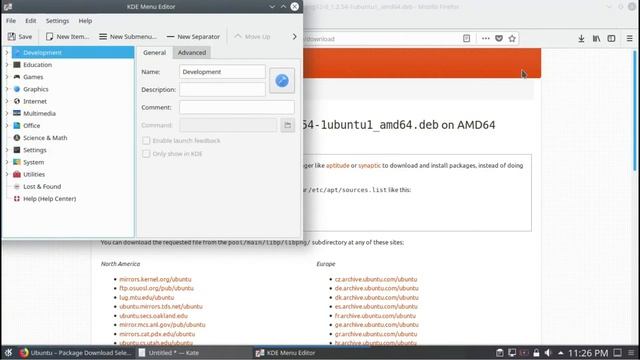Select the Settings category icon
Screen dimensions: 640x360
coord(17,150)
